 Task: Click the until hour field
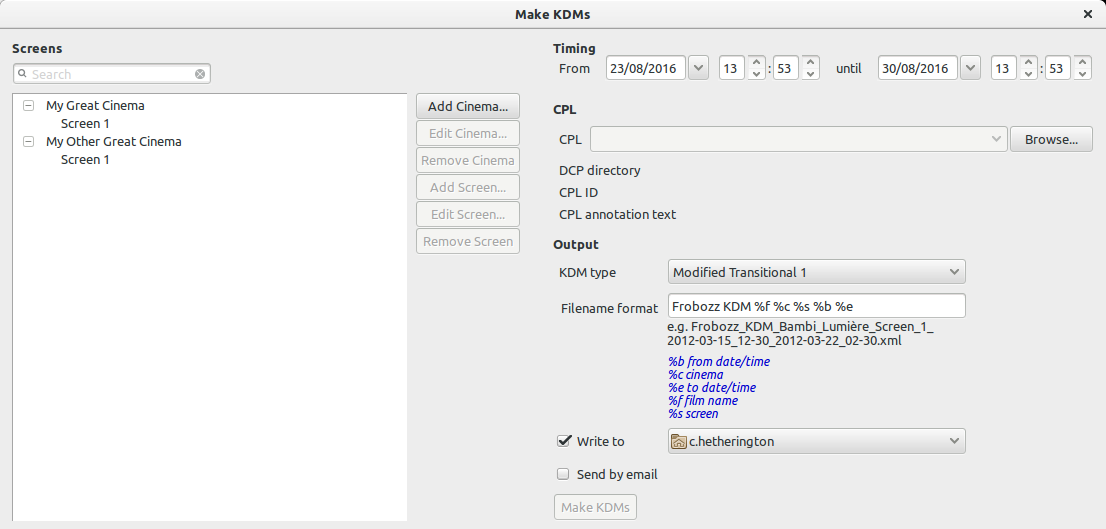[1004, 68]
